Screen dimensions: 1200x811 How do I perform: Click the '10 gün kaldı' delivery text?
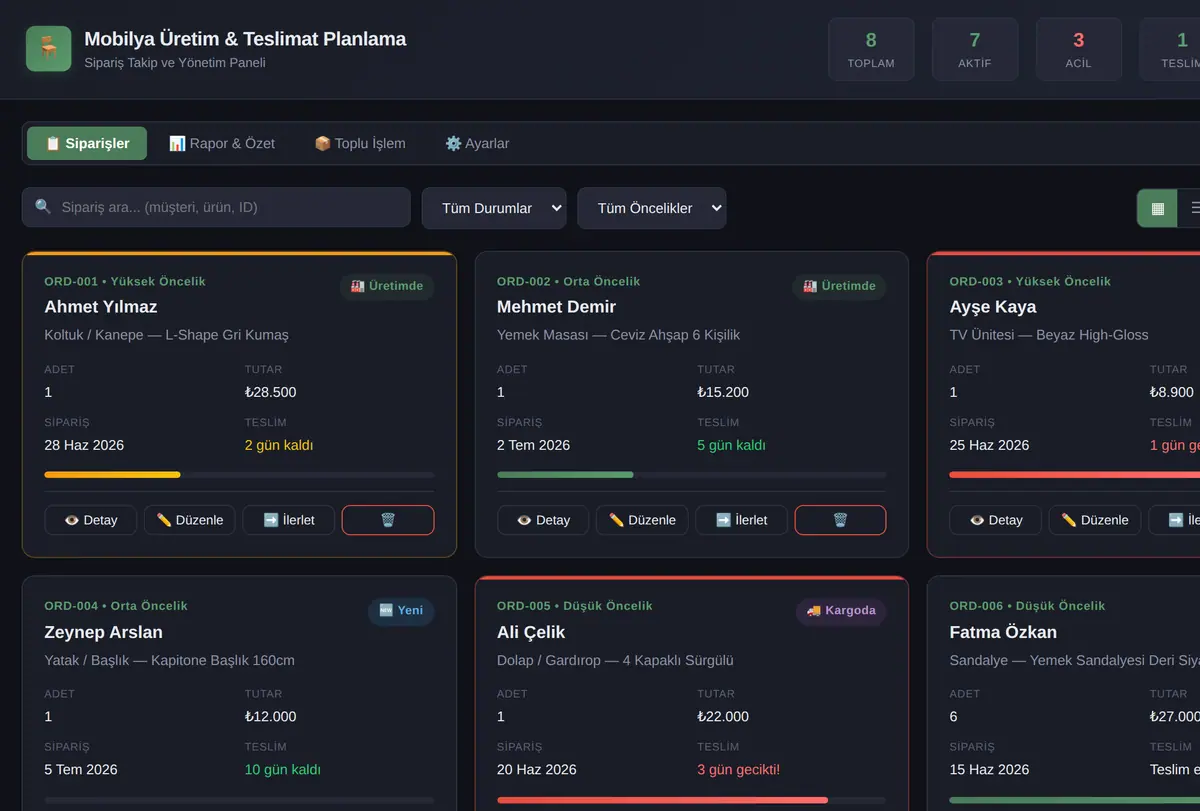pyautogui.click(x=283, y=770)
